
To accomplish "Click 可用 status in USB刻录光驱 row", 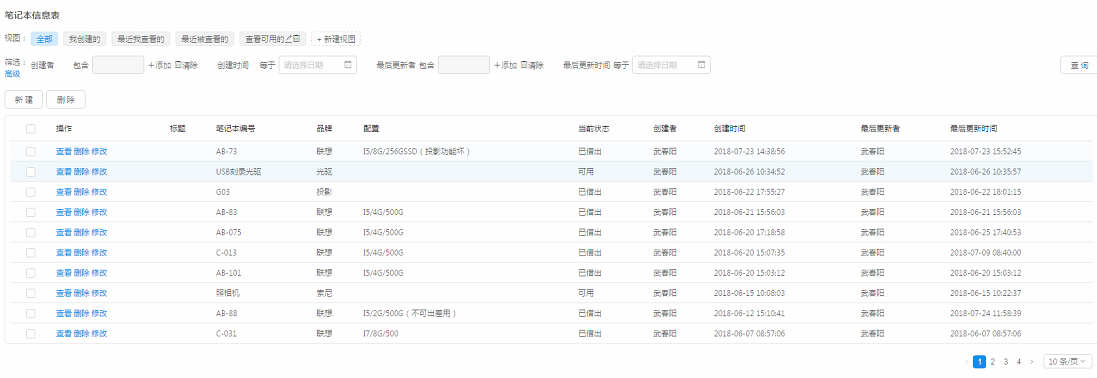I will 586,172.
